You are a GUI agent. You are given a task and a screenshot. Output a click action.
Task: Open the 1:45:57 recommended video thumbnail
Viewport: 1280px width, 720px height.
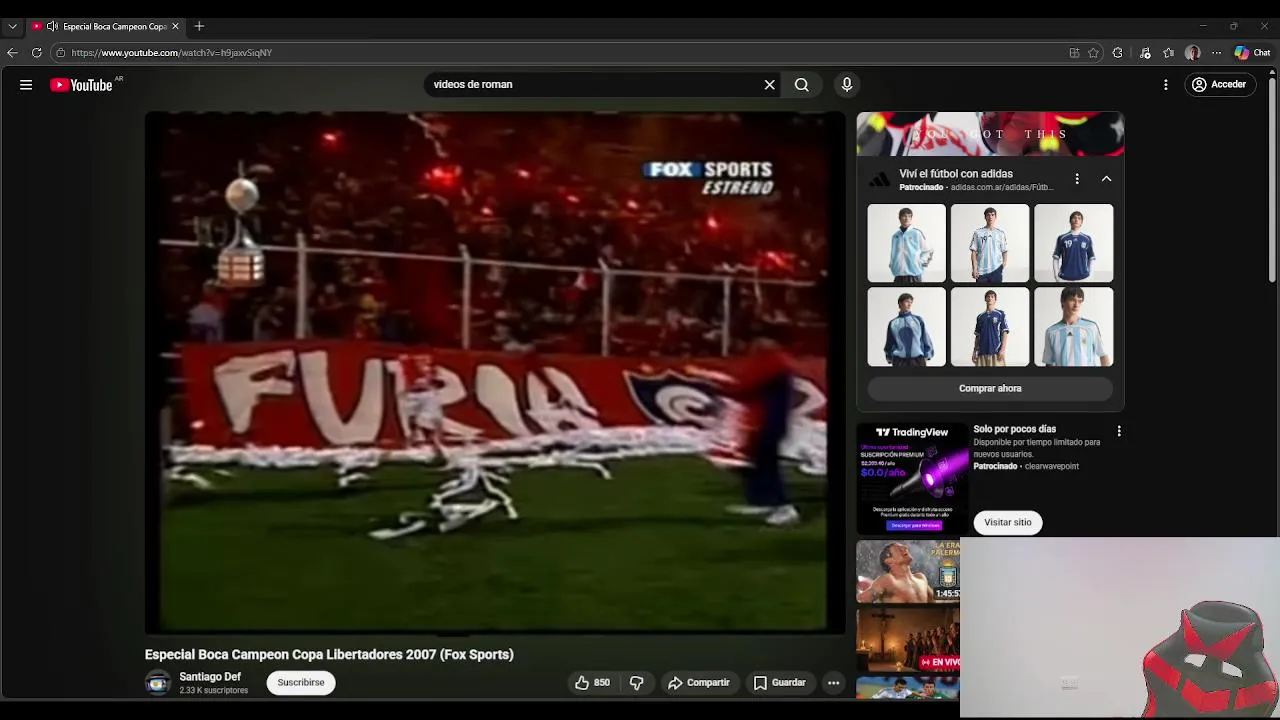pos(908,571)
